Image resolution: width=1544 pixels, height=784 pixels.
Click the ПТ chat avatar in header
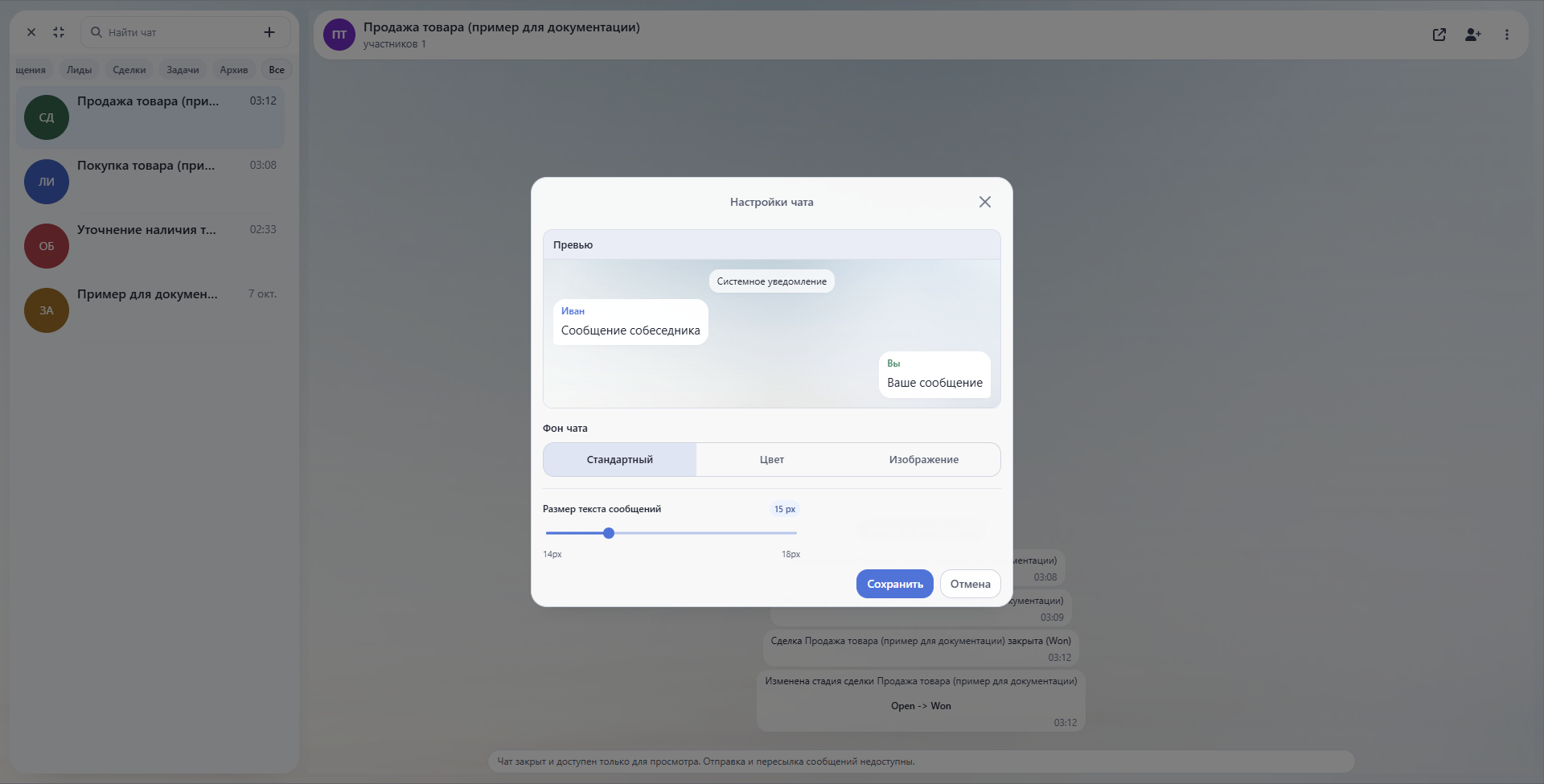(339, 35)
